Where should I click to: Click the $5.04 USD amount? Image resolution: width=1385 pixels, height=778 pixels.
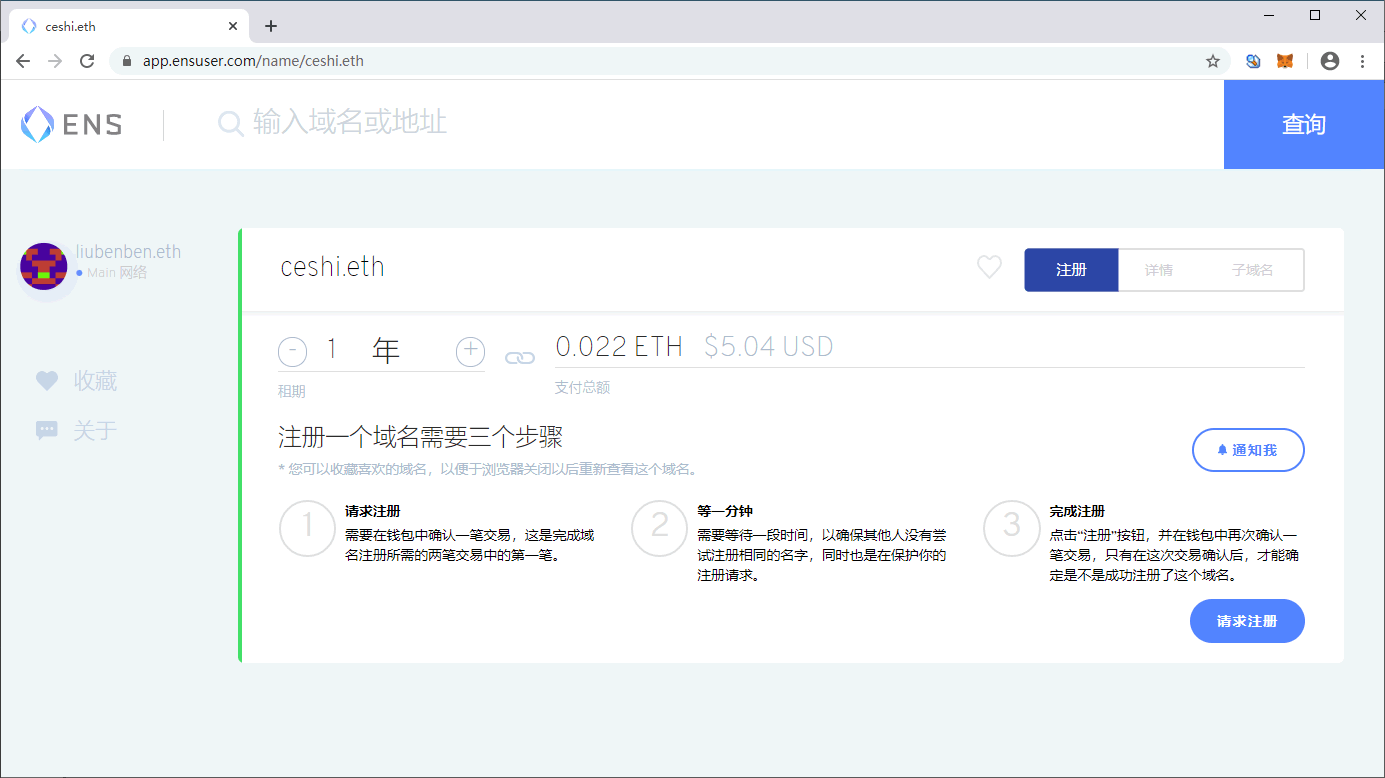(x=768, y=347)
